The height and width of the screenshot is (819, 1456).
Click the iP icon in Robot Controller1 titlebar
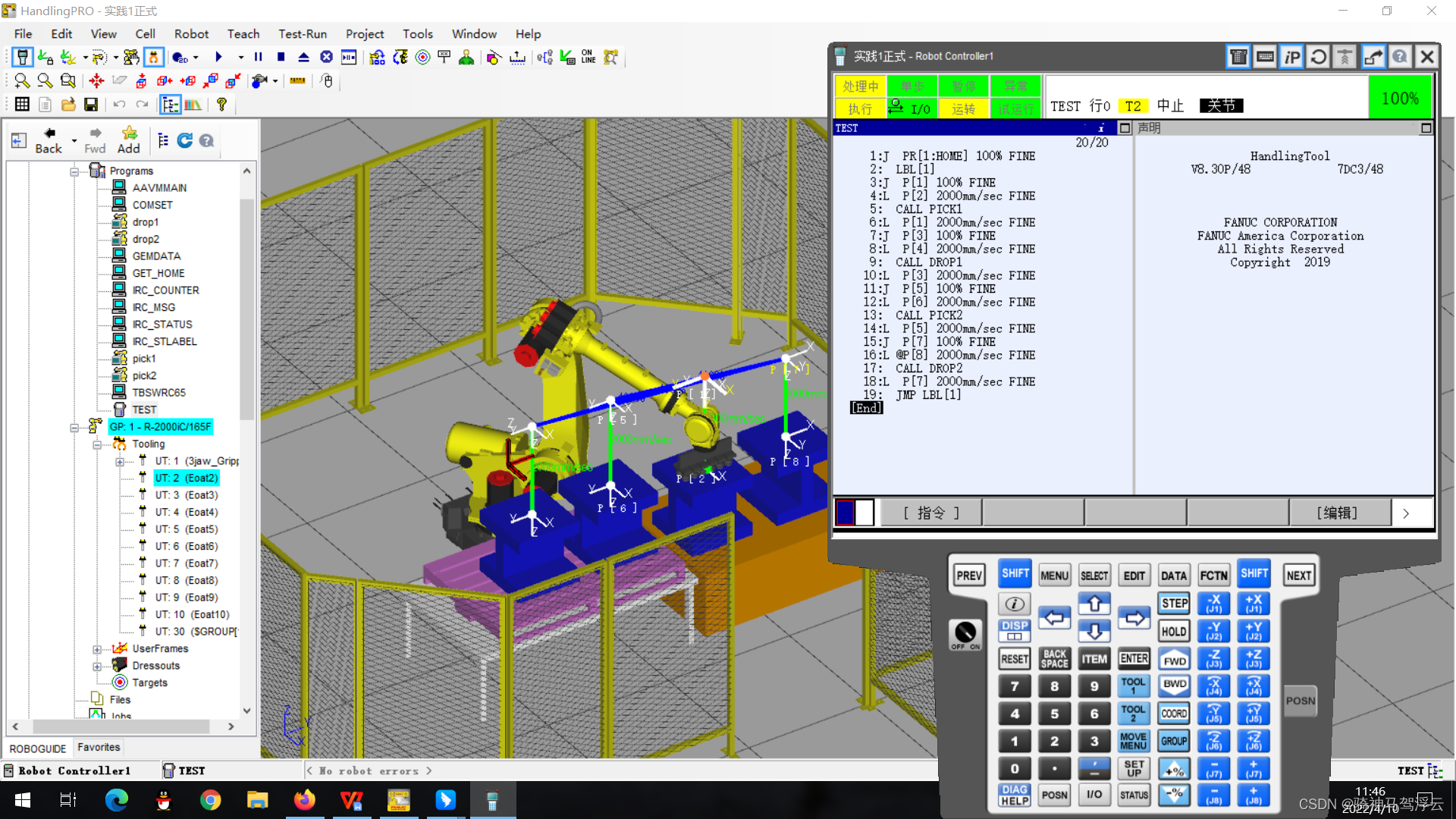tap(1291, 57)
